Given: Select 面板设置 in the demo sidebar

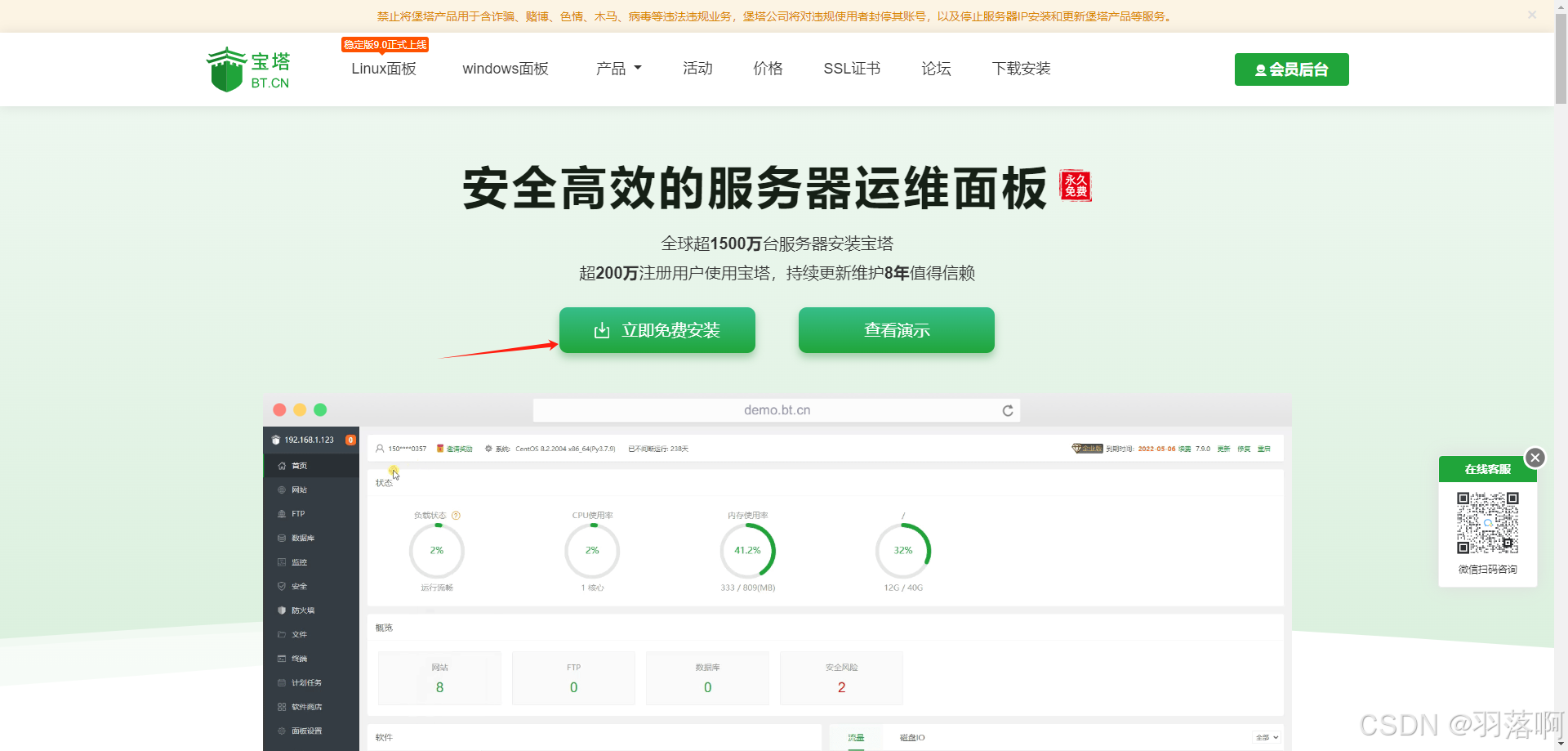Looking at the screenshot, I should 311,731.
